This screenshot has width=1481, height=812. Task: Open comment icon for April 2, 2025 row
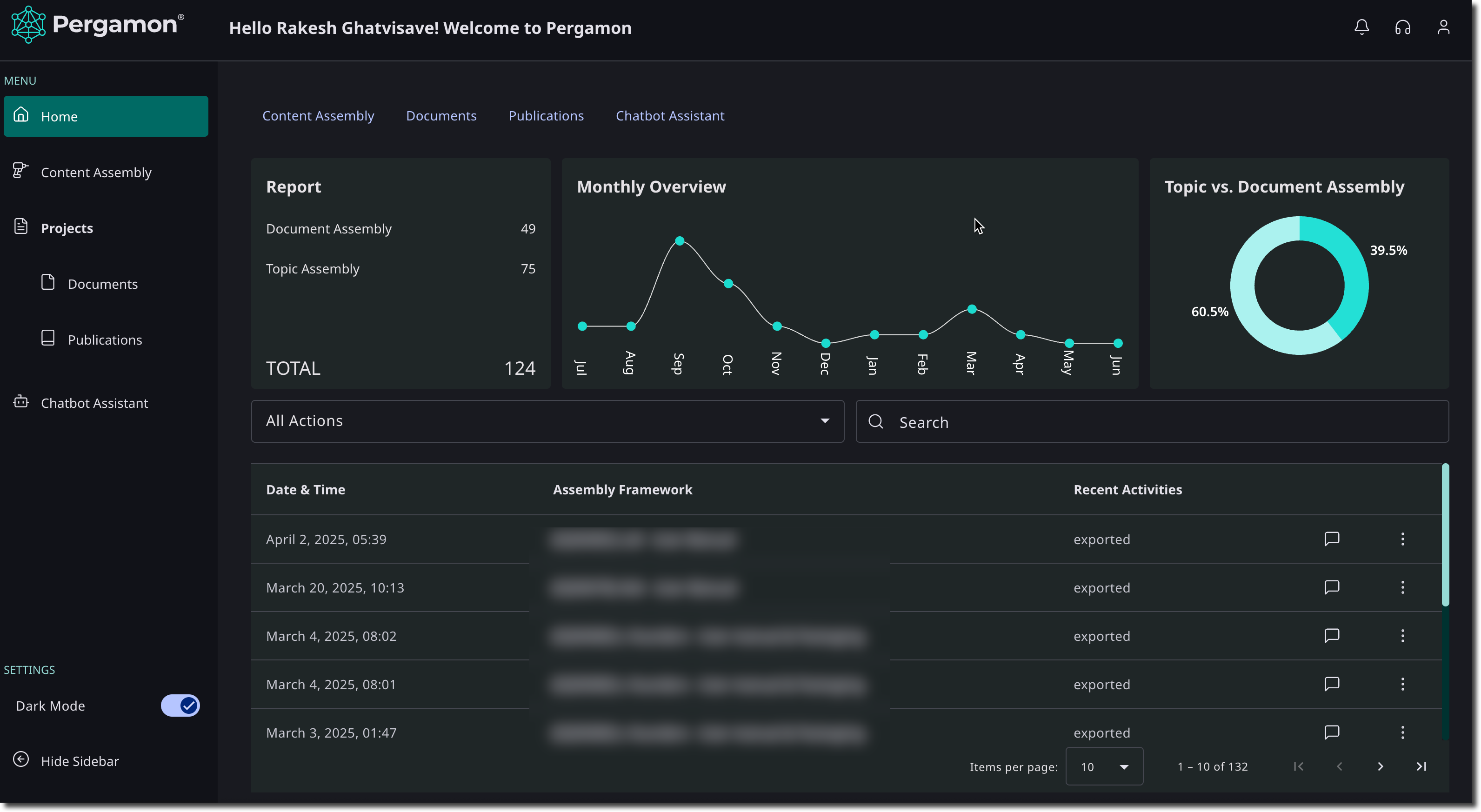pyautogui.click(x=1332, y=539)
